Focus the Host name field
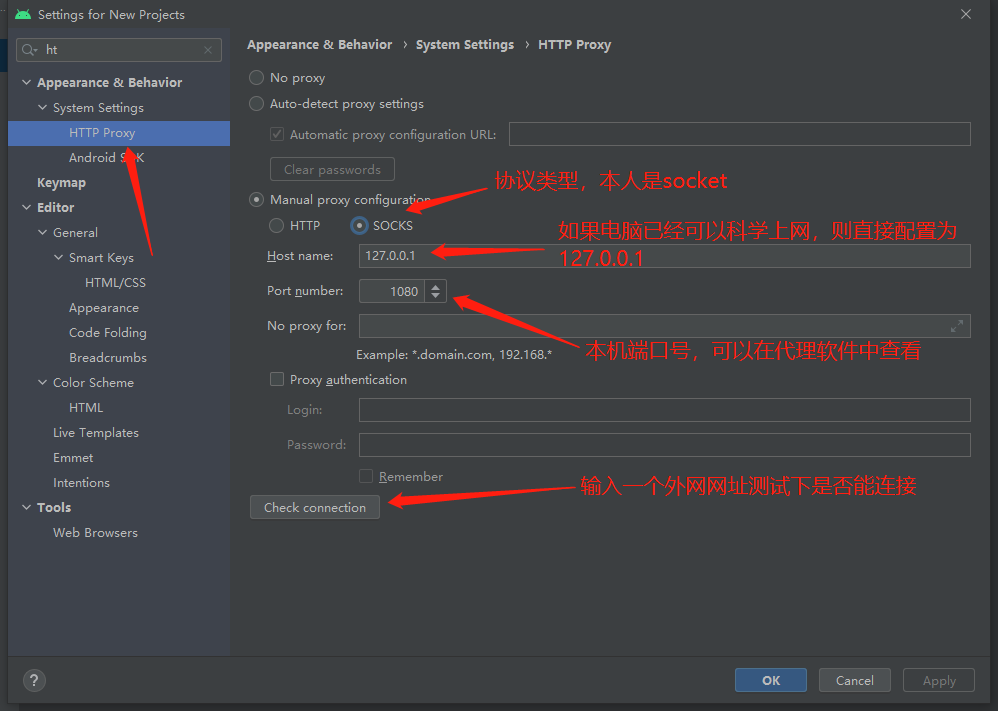This screenshot has width=998, height=711. tap(664, 256)
